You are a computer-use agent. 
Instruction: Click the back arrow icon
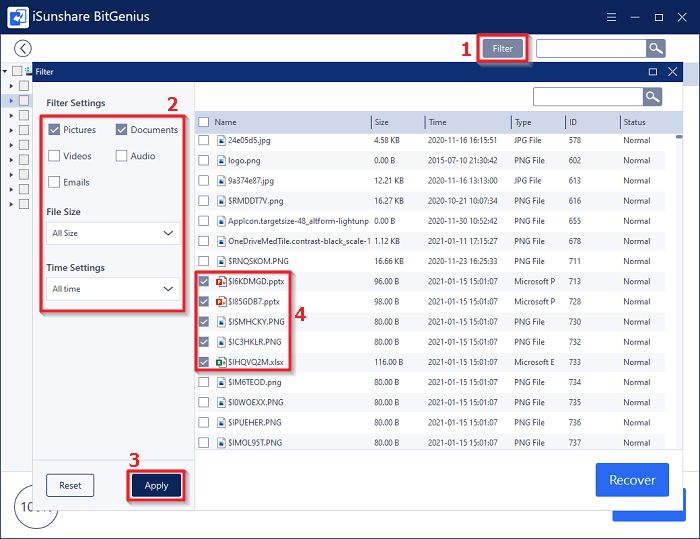pos(23,48)
